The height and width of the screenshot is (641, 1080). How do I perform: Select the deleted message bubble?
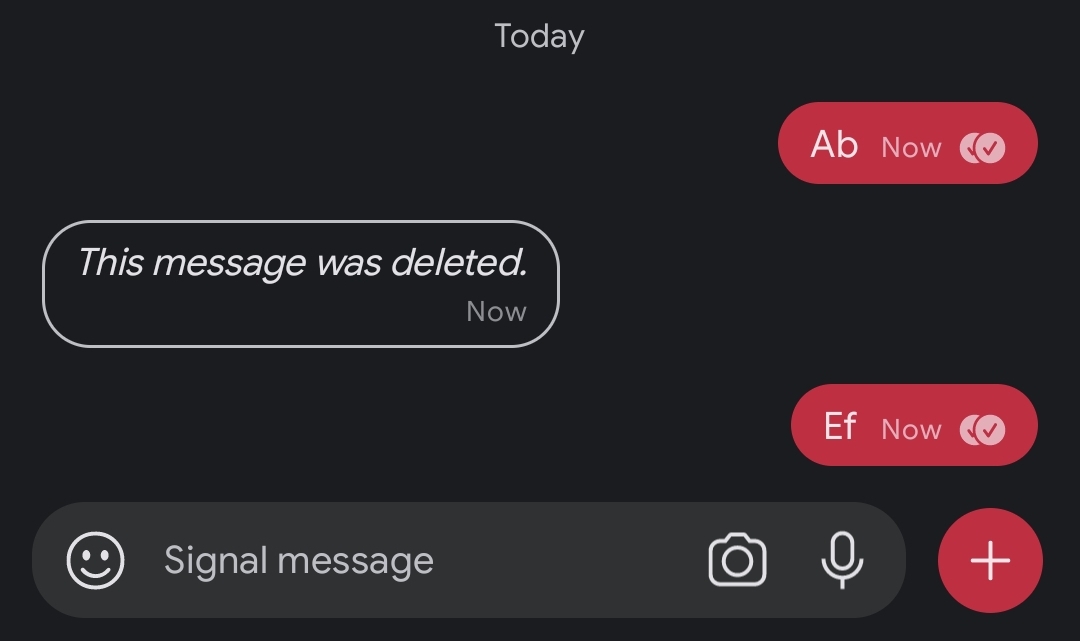[301, 284]
